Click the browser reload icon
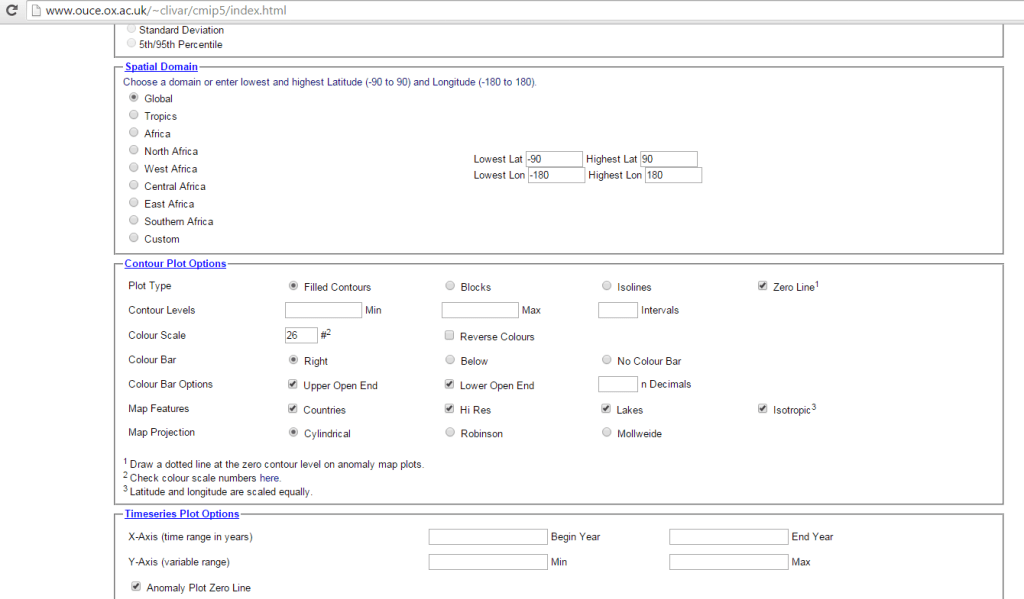 11,11
